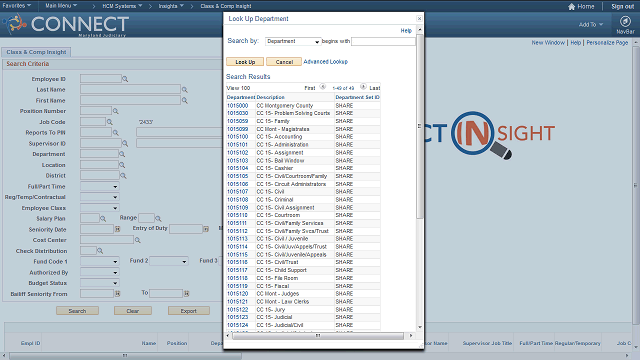
Task: Open lookup icon next to Department field
Action: (x=122, y=154)
